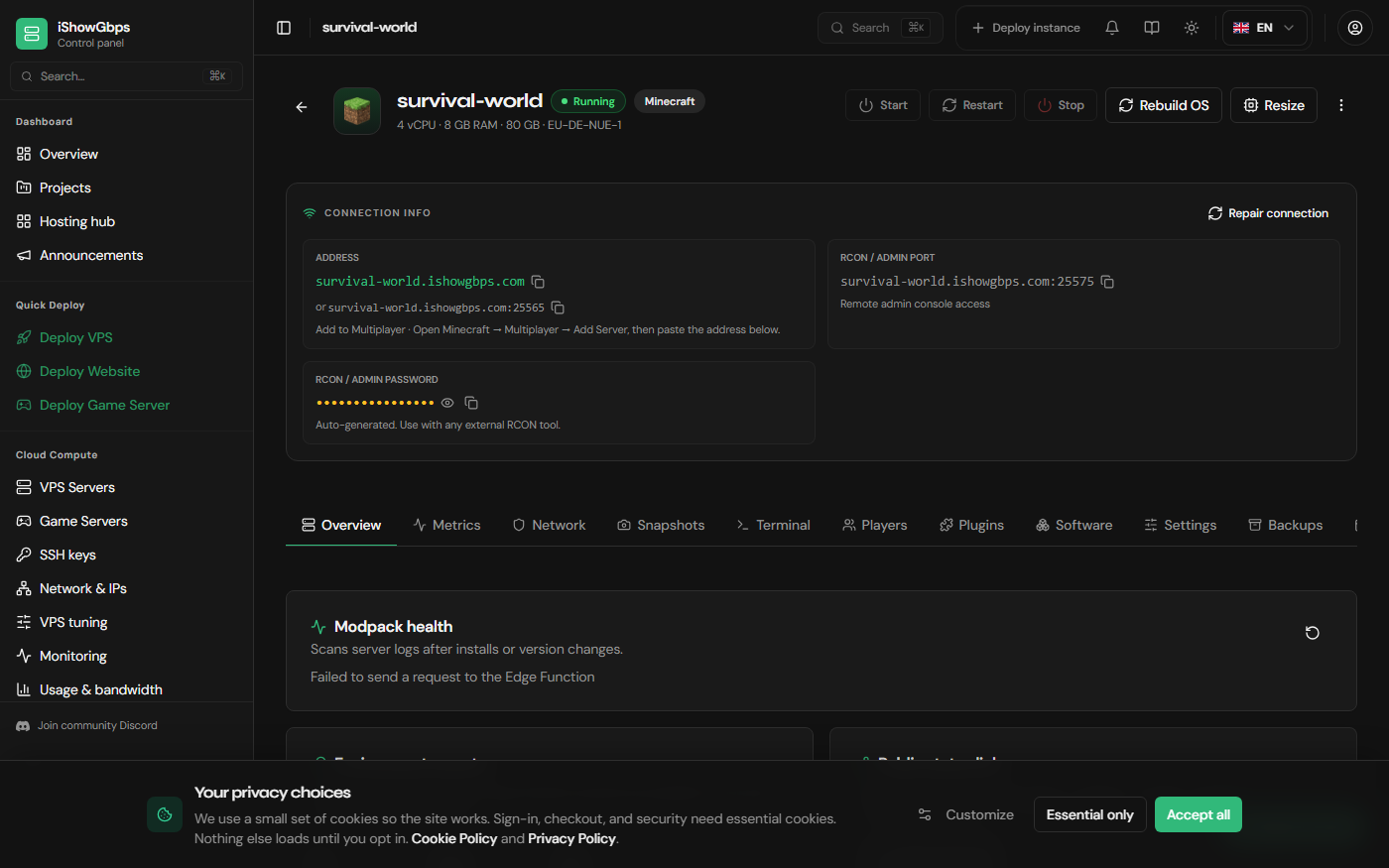
Task: Click the Deploy instance button
Action: point(1026,28)
